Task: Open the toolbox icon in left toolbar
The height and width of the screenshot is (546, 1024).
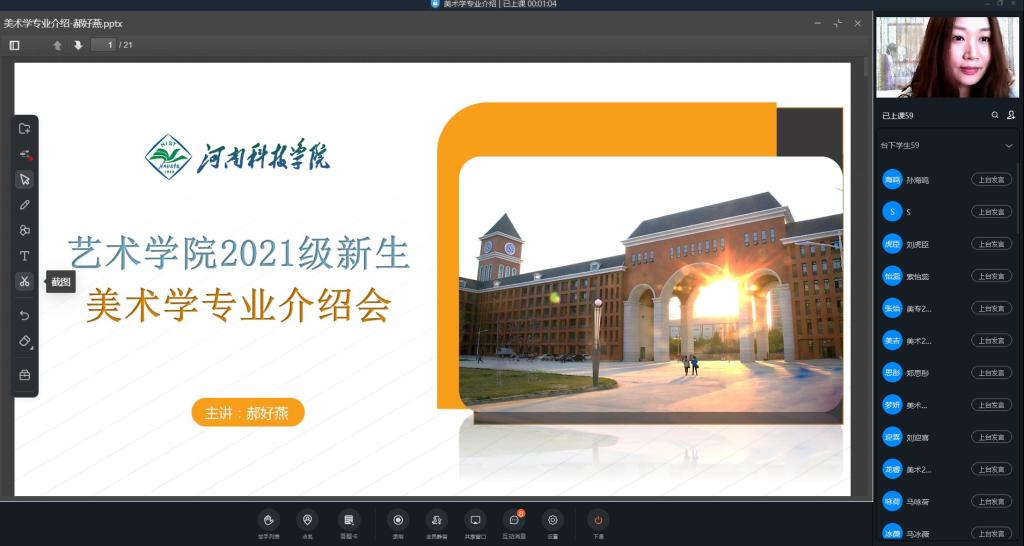Action: pyautogui.click(x=25, y=375)
